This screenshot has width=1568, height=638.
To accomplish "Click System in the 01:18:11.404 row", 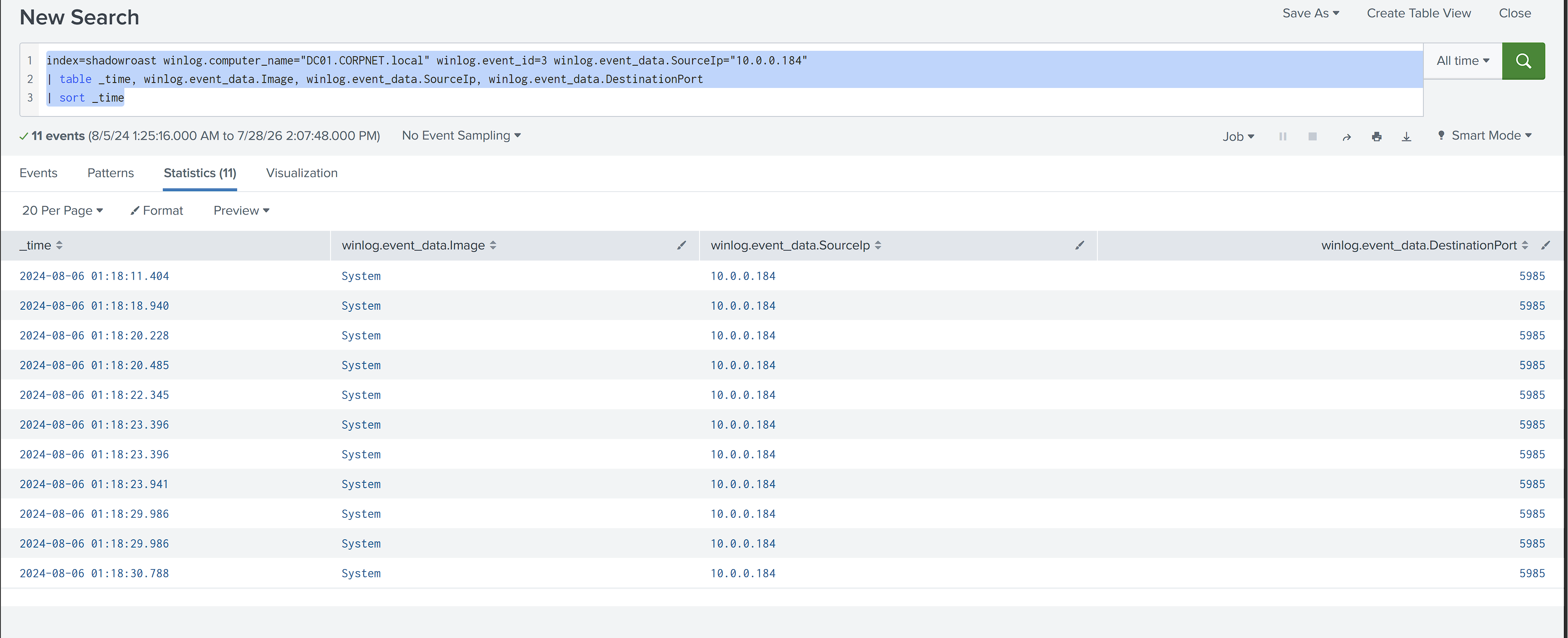I will coord(361,276).
